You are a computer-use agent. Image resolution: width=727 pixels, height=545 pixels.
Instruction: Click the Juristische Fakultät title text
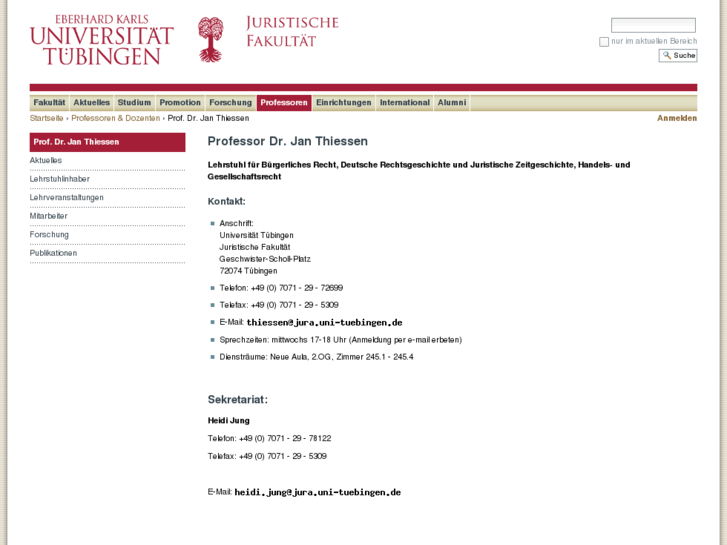(x=292, y=32)
